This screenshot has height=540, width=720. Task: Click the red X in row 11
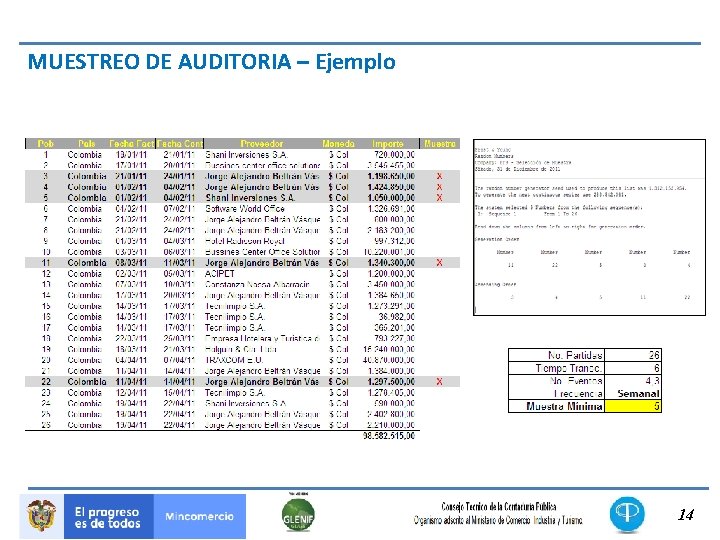pyautogui.click(x=439, y=263)
